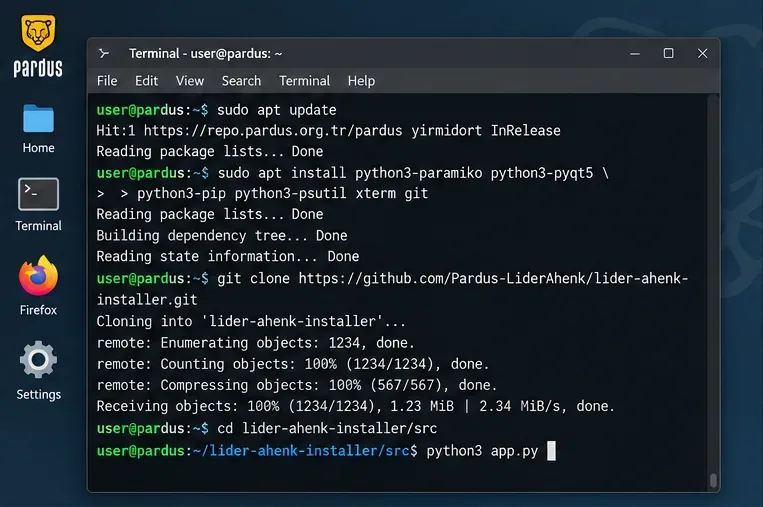Click 'Reading state information... Done' line
This screenshot has width=763, height=507.
coord(228,256)
